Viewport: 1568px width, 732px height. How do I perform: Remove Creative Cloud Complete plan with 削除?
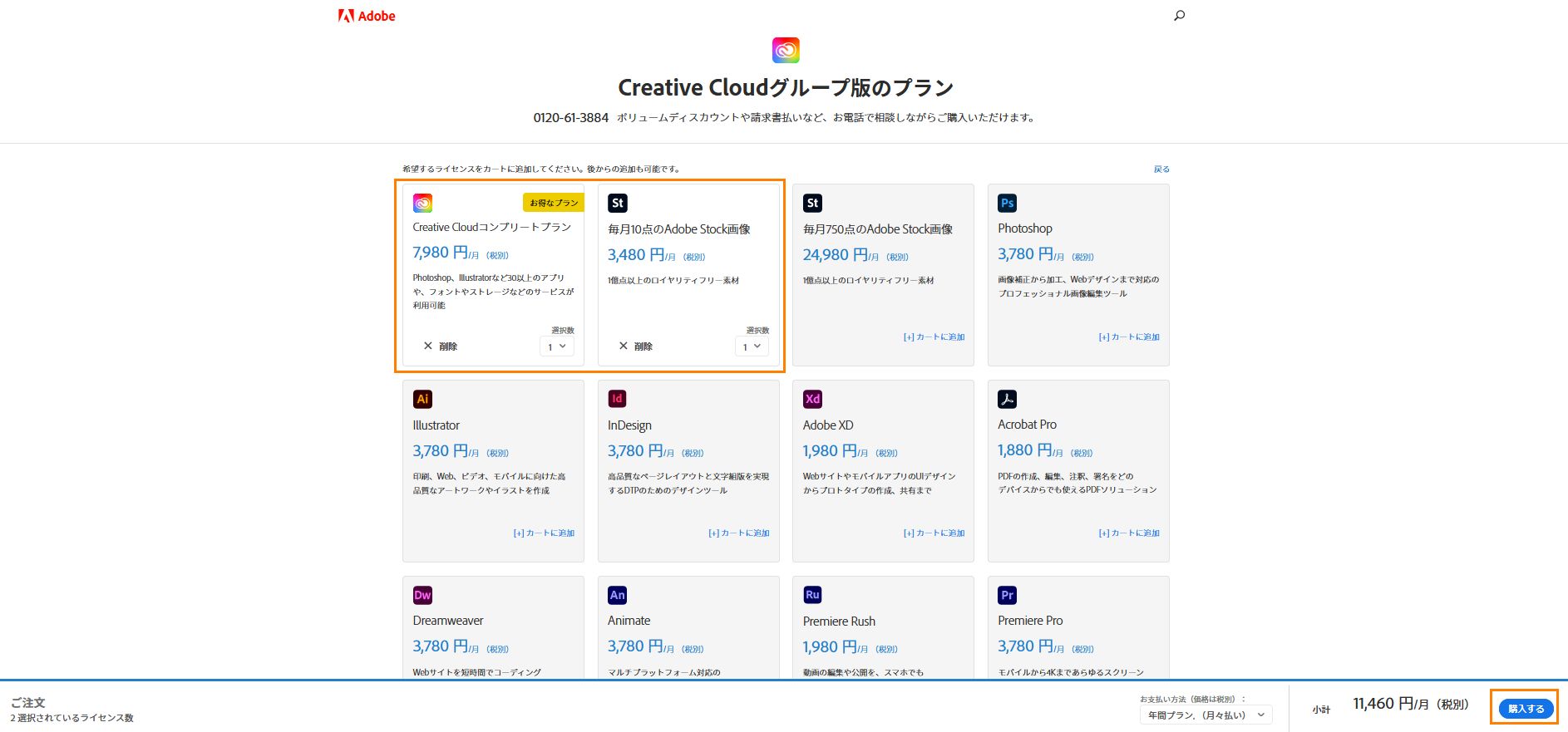point(440,346)
